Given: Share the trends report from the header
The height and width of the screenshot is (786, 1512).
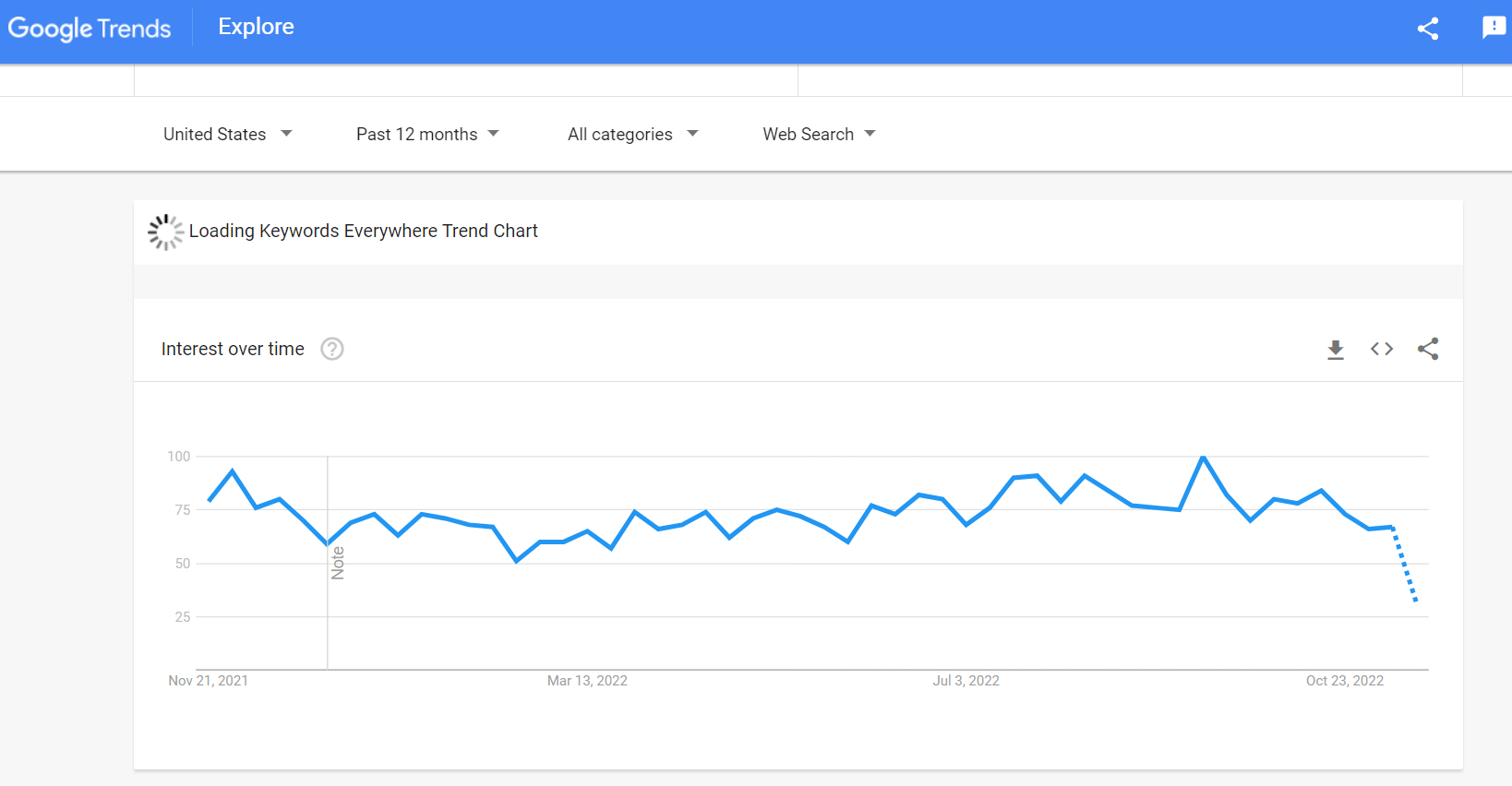Looking at the screenshot, I should coord(1428,29).
